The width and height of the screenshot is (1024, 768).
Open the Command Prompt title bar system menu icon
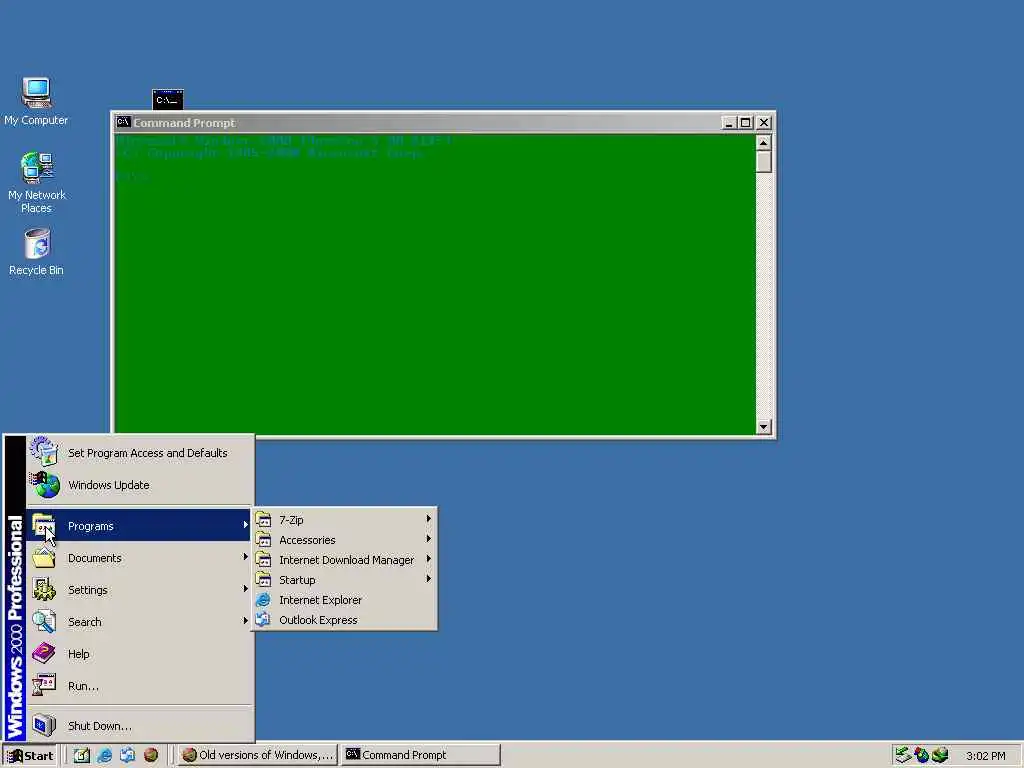pos(123,122)
